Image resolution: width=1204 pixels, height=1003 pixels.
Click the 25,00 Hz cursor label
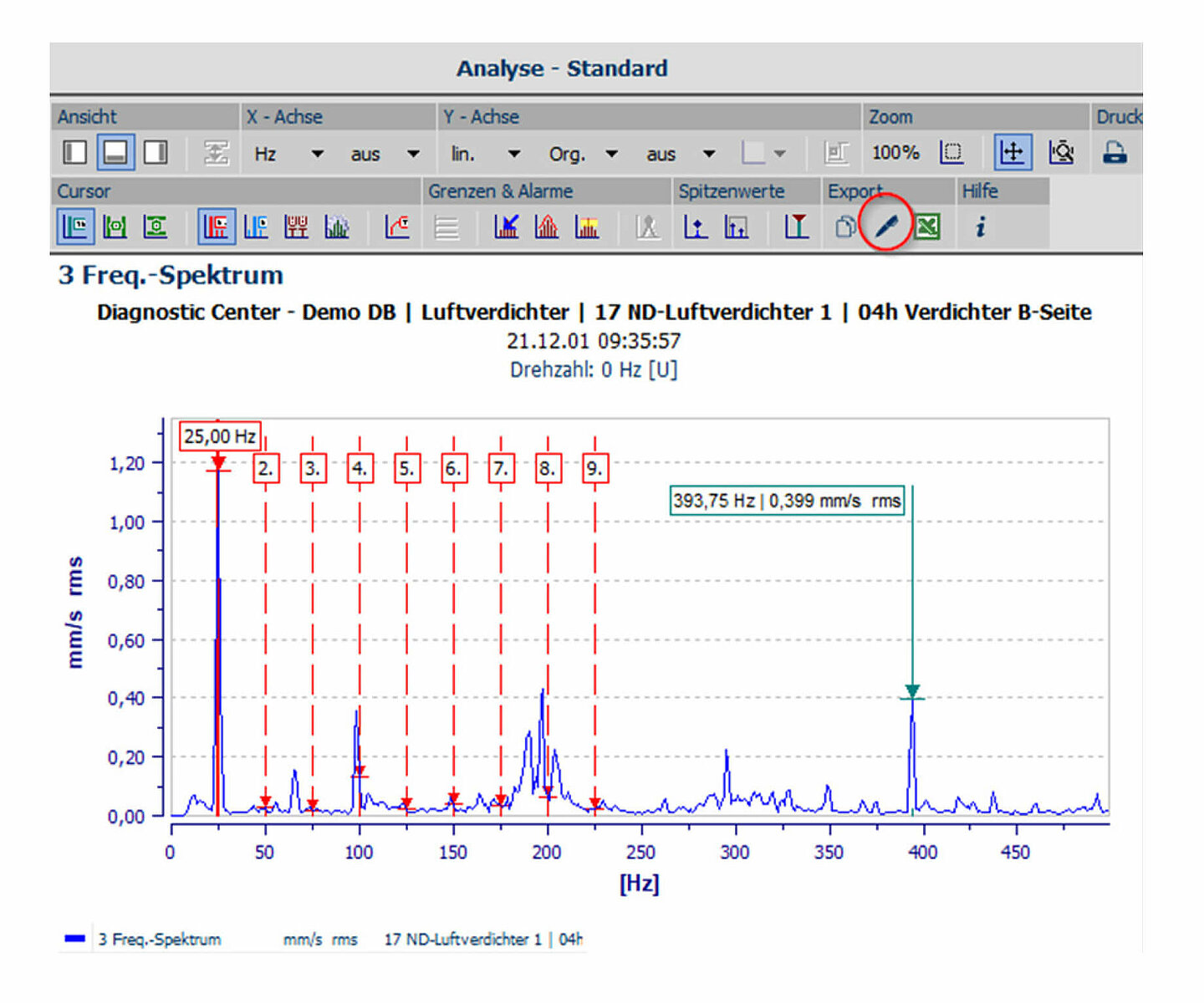(x=220, y=436)
